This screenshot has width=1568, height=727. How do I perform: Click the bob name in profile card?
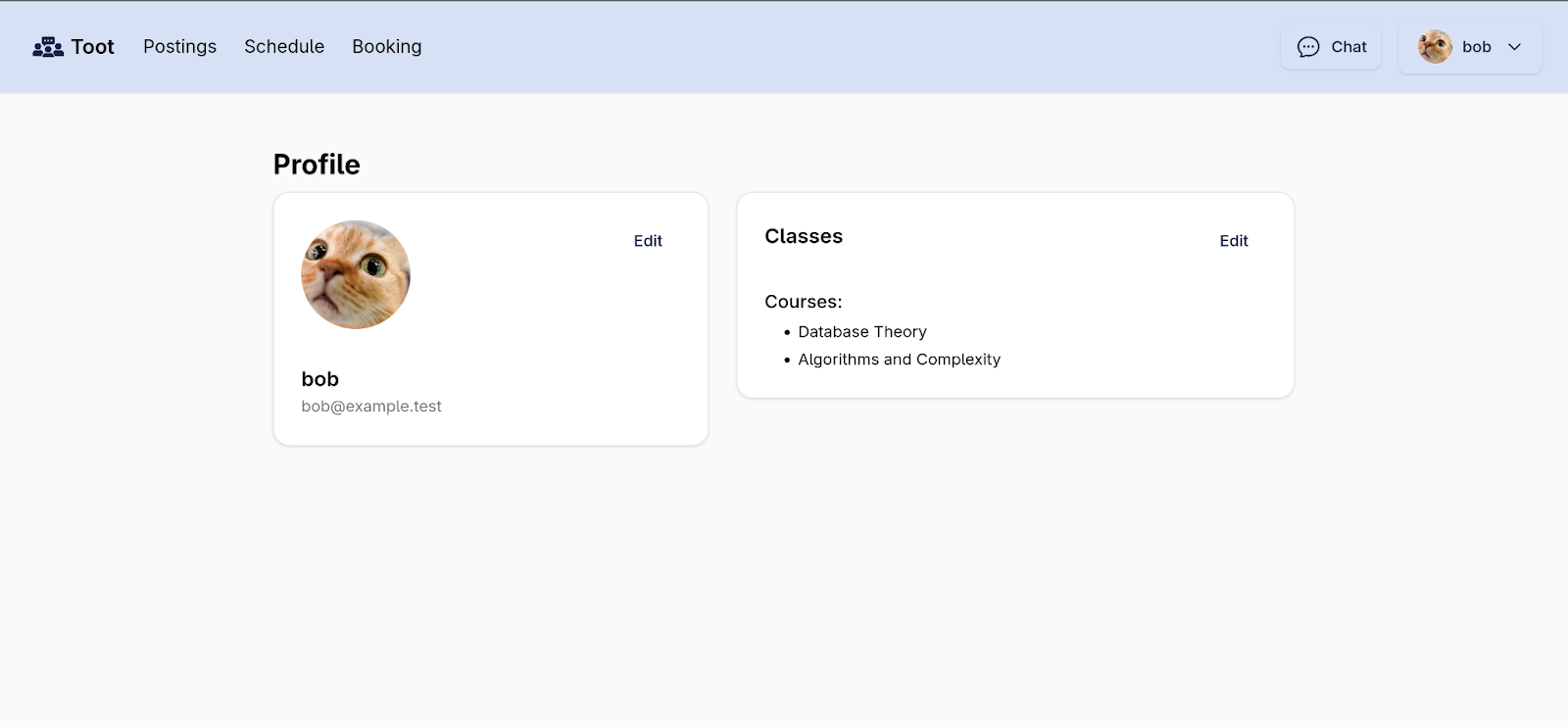click(320, 379)
